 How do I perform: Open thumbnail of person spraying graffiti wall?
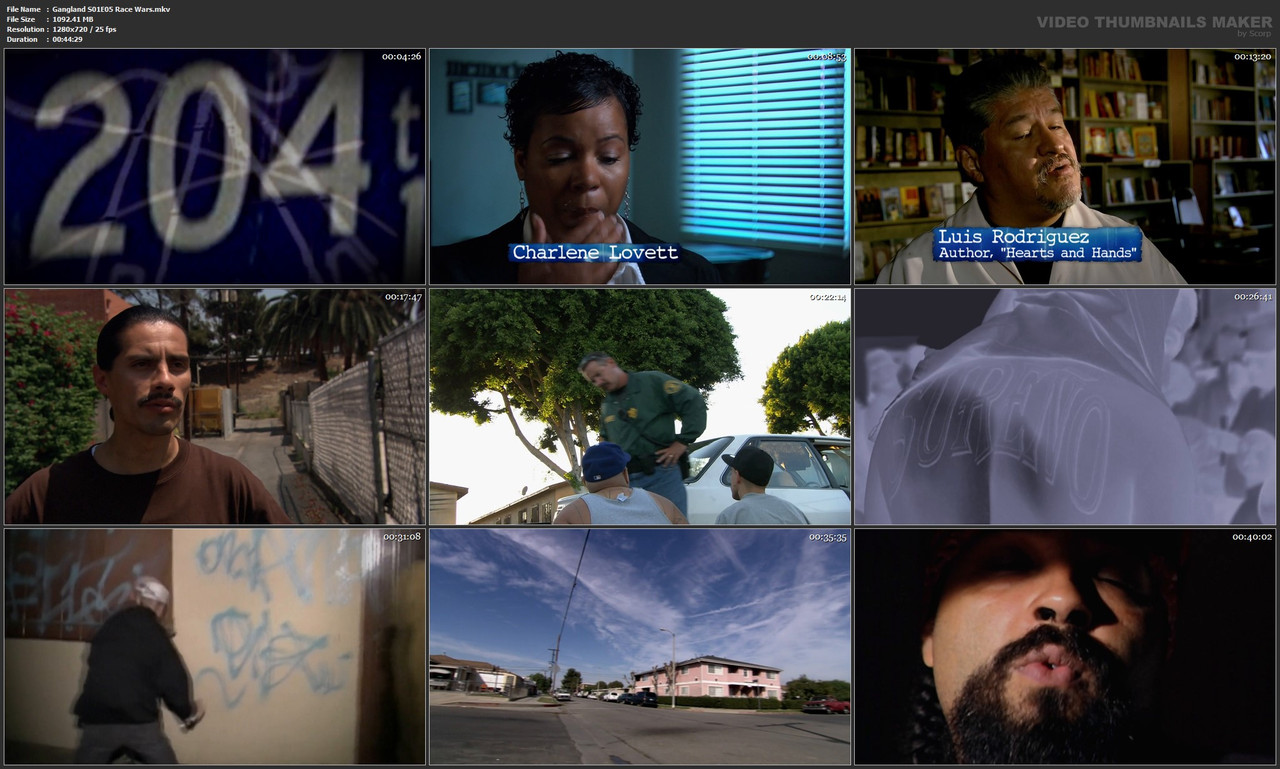tap(215, 647)
